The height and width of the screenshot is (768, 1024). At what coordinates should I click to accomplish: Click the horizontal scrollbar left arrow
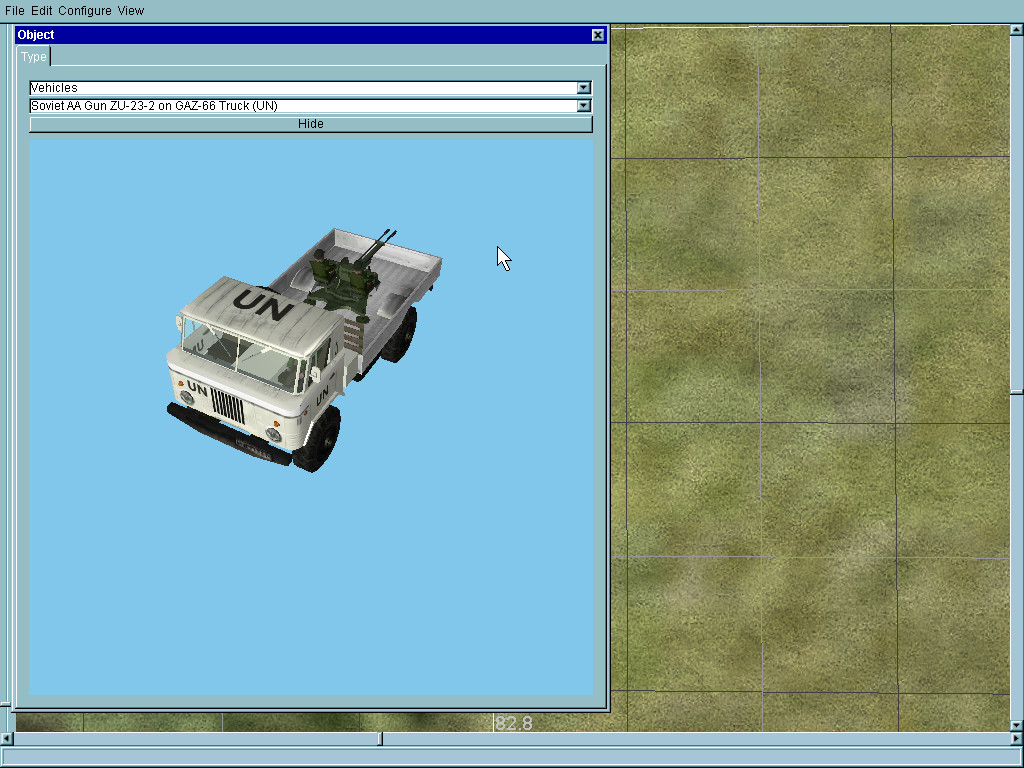6,739
